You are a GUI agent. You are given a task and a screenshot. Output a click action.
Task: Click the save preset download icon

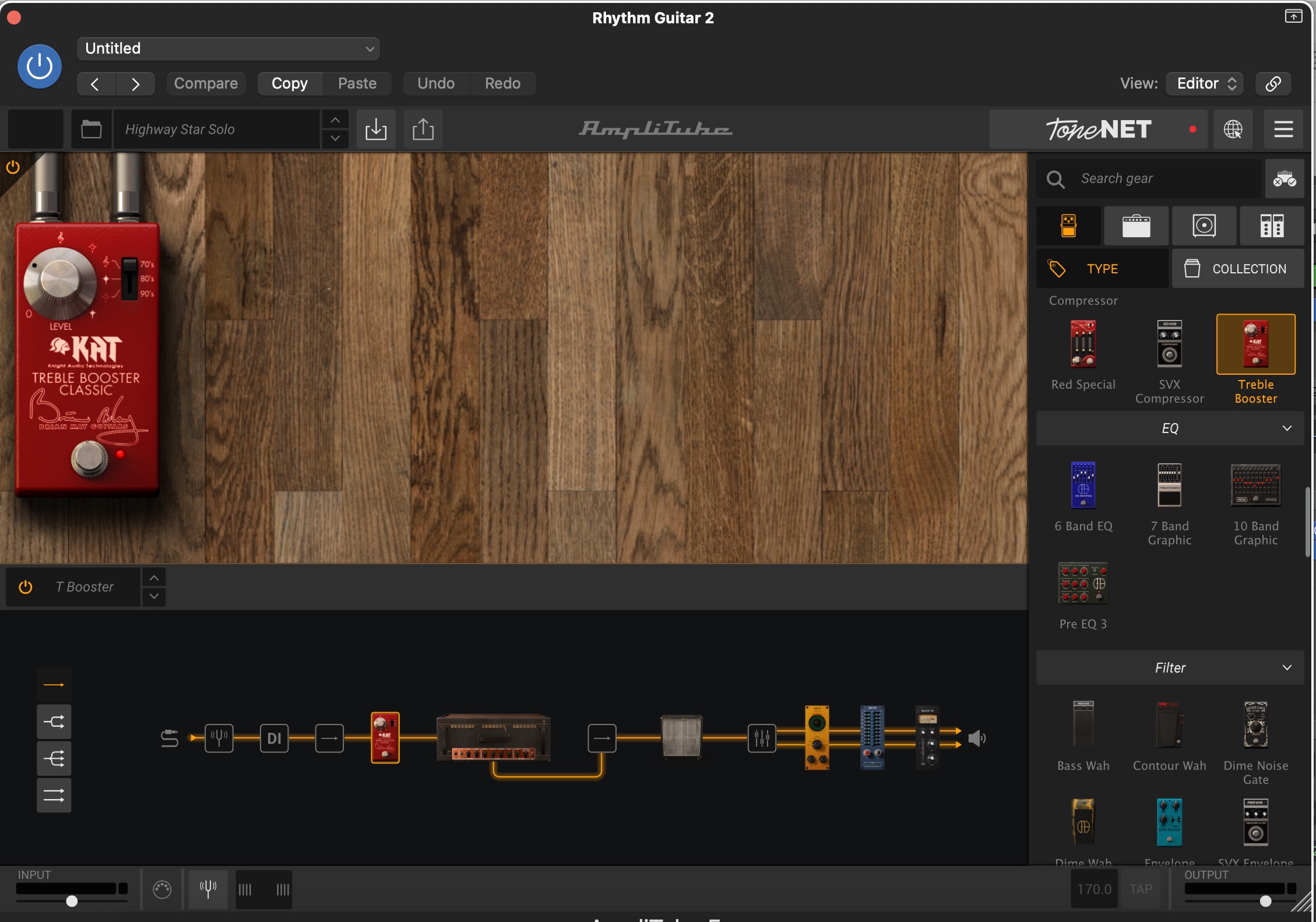pos(376,129)
